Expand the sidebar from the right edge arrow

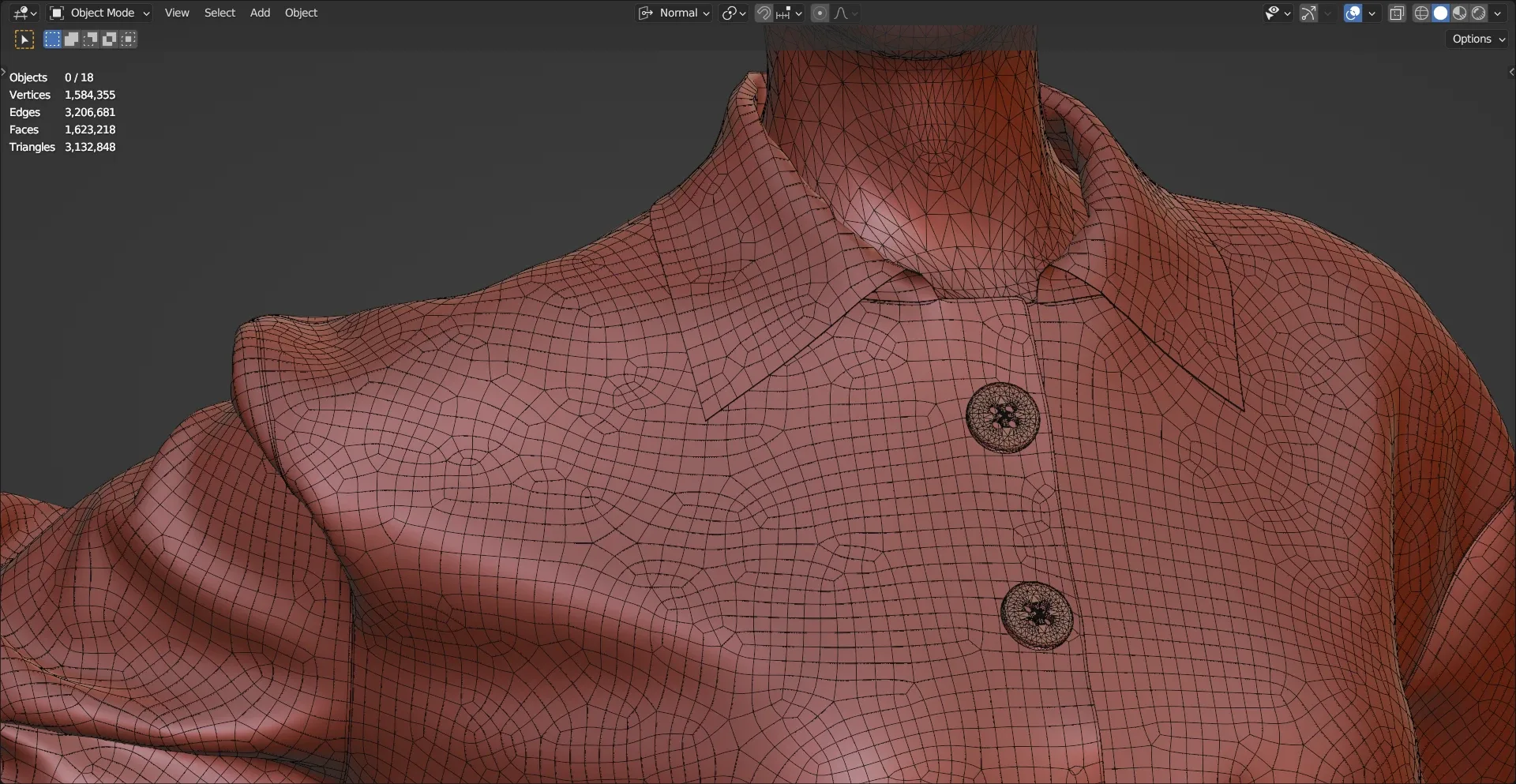1511,72
